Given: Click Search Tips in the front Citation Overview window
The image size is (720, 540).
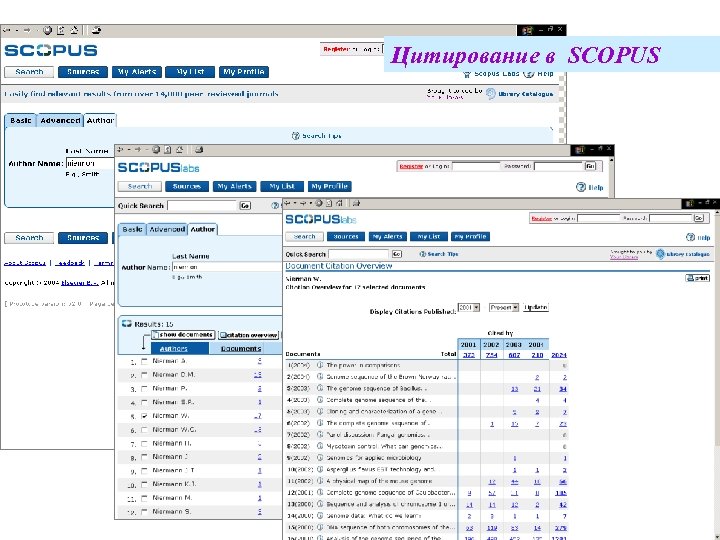Looking at the screenshot, I should pos(439,254).
